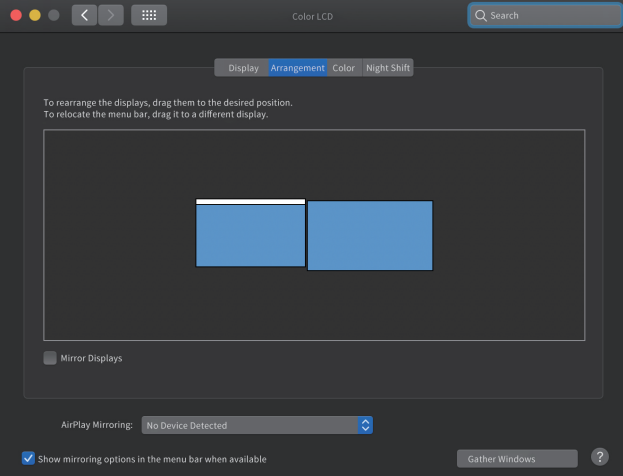This screenshot has height=476, width=623.
Task: Enable the Mirror Displays checkbox
Action: (50, 358)
